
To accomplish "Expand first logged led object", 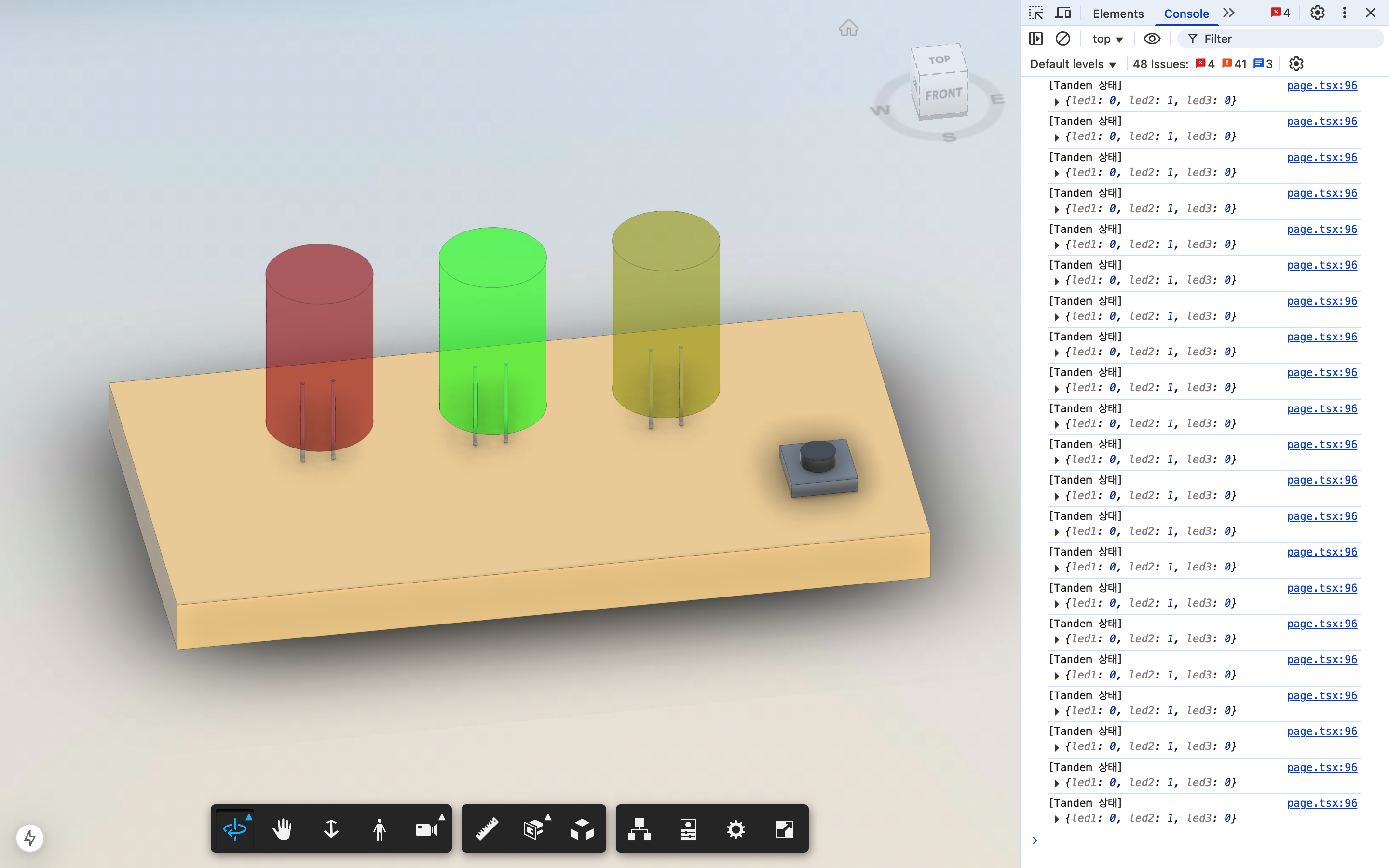I will point(1057,101).
